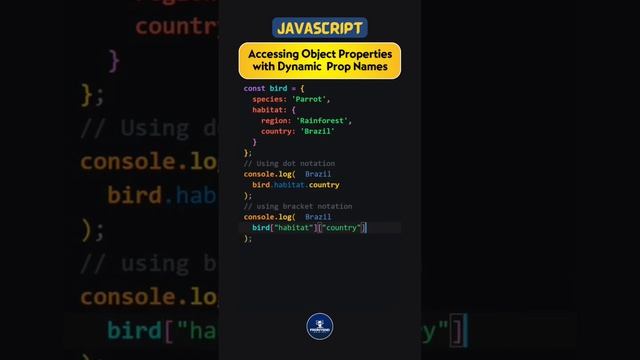The height and width of the screenshot is (360, 640).
Task: Click the "bird.habitat.country" expression
Action: [296, 185]
